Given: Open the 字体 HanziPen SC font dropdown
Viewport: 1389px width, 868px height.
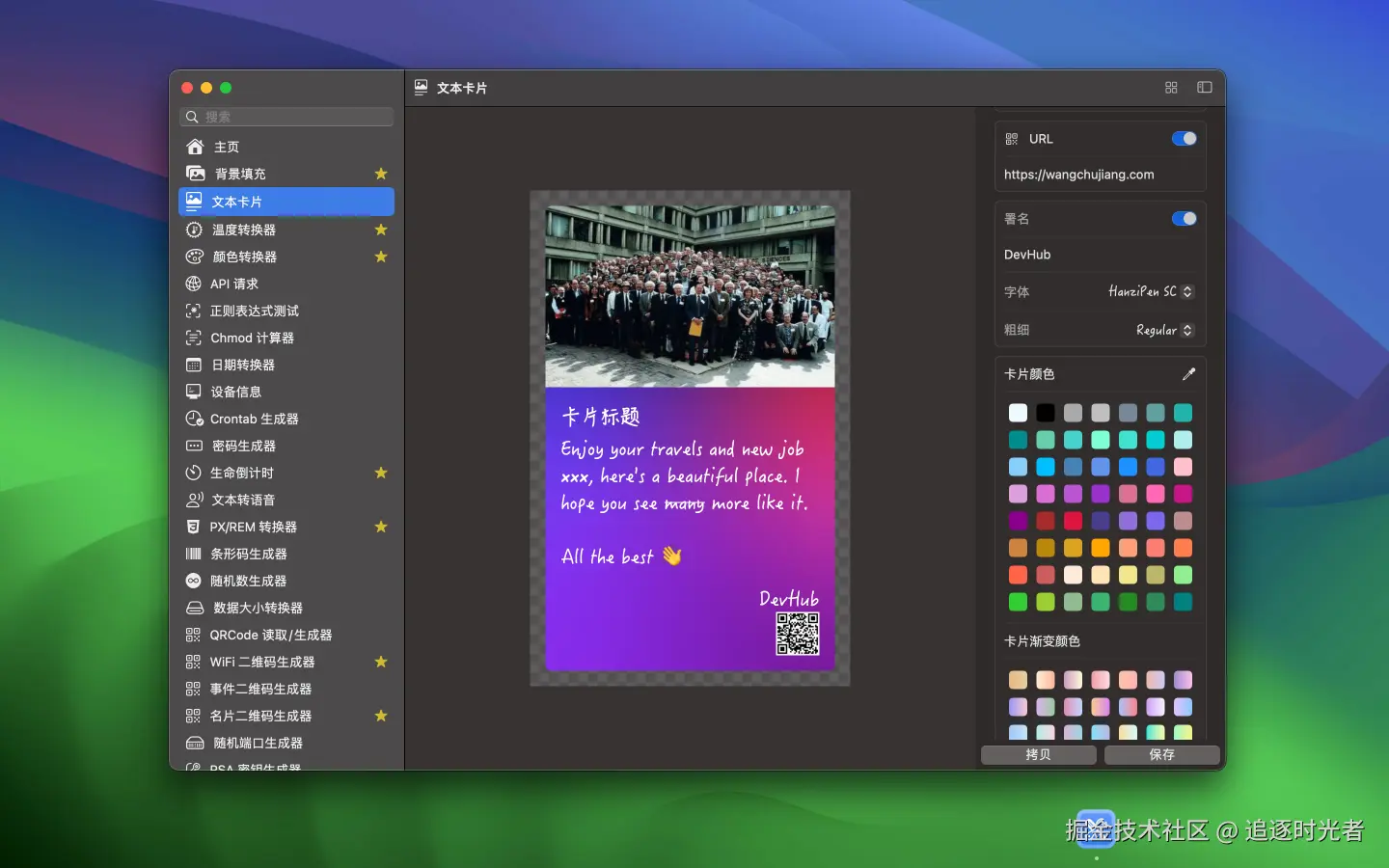Looking at the screenshot, I should point(1150,291).
